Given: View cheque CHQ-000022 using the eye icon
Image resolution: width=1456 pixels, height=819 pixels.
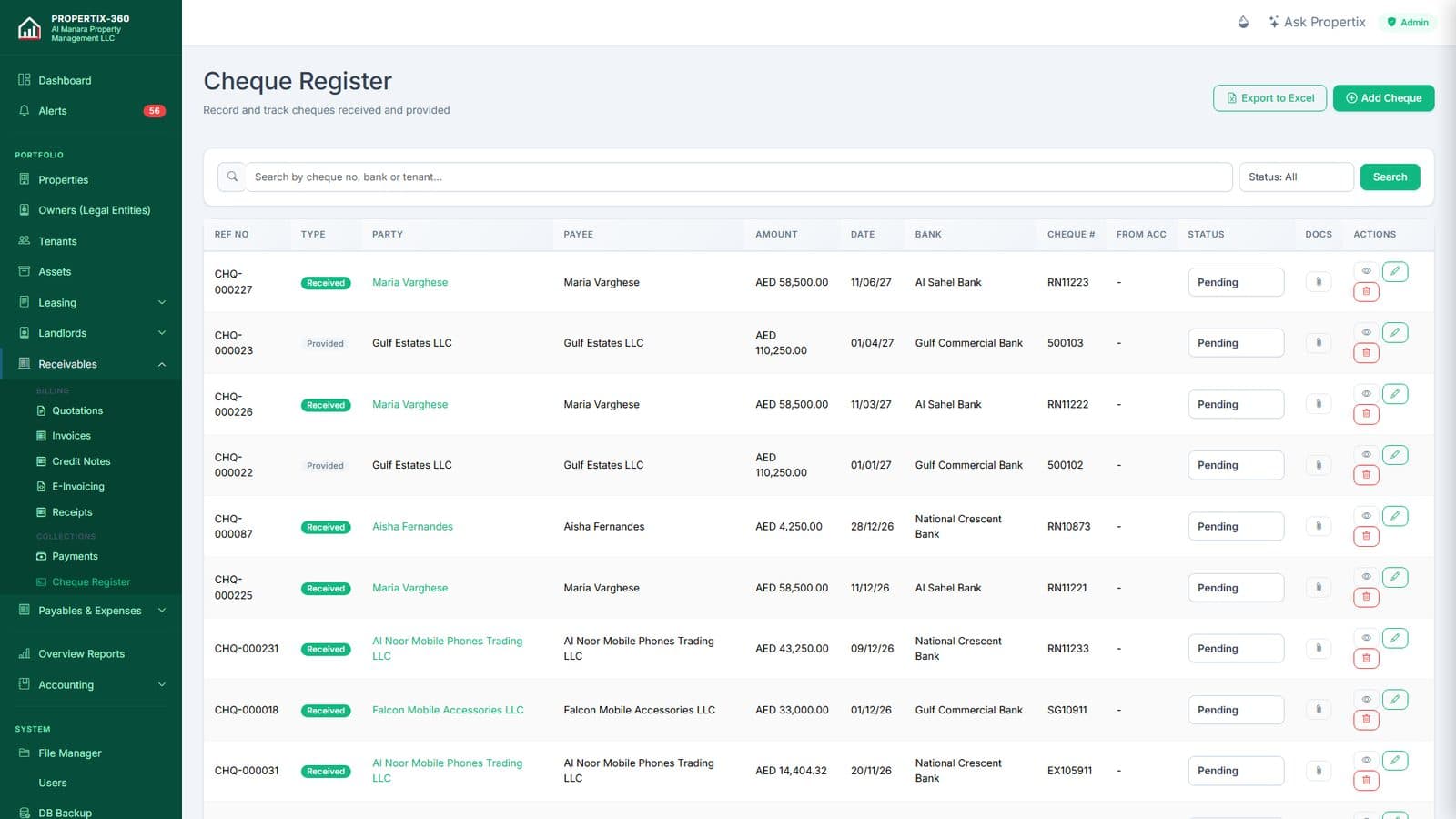Looking at the screenshot, I should click(x=1366, y=454).
